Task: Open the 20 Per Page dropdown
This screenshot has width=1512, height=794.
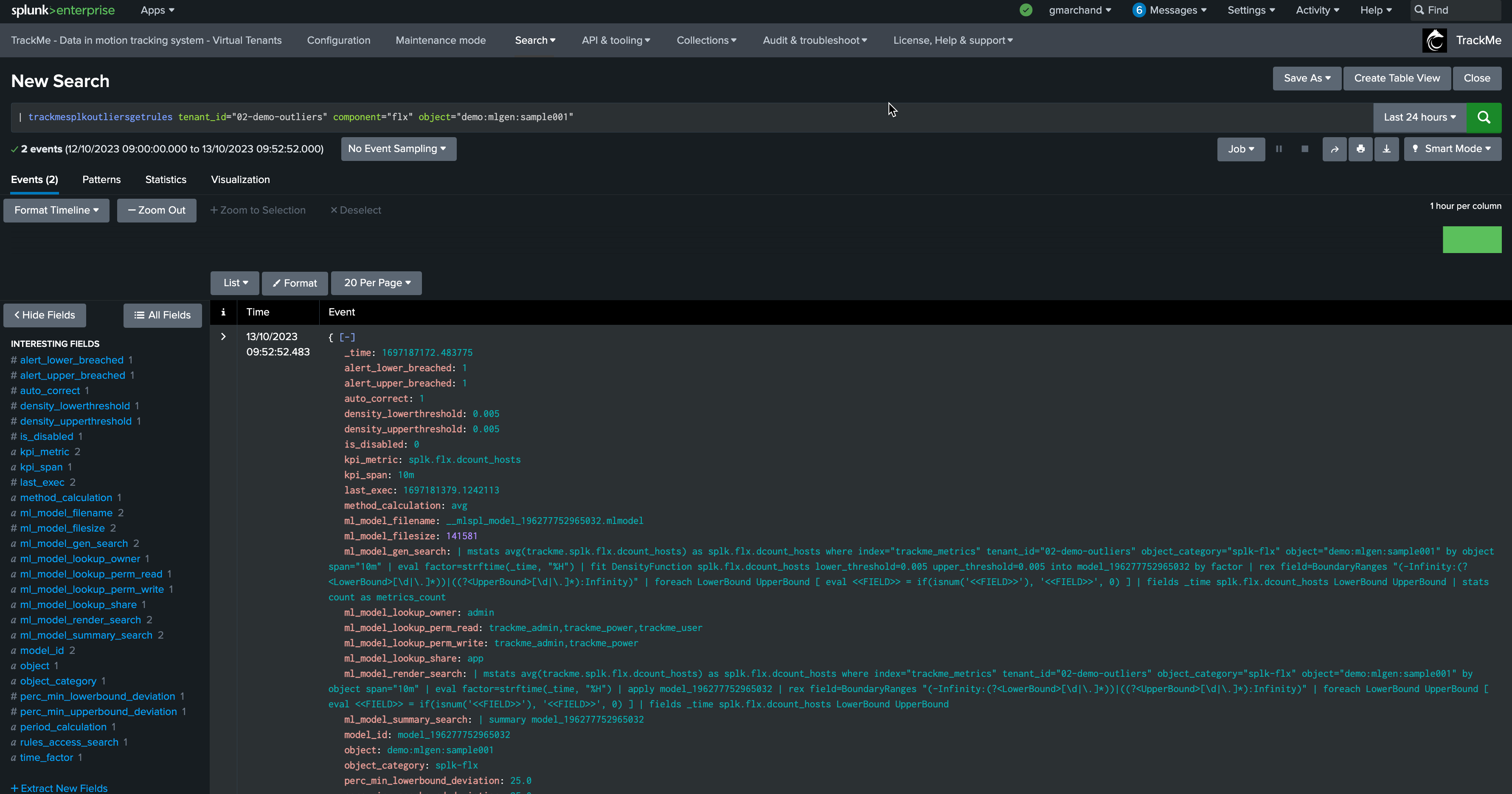Action: (376, 283)
